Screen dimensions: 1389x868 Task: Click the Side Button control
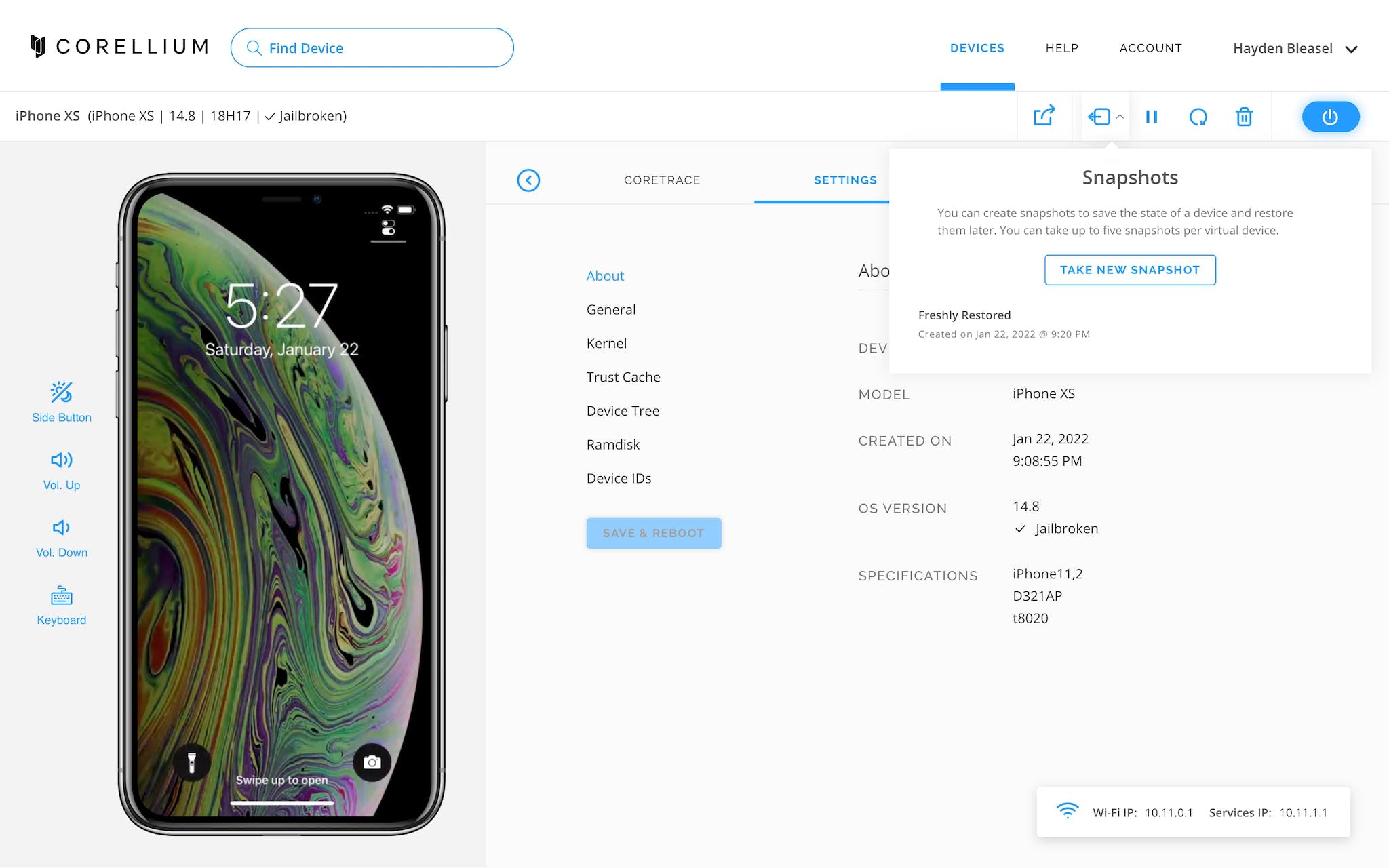(62, 402)
